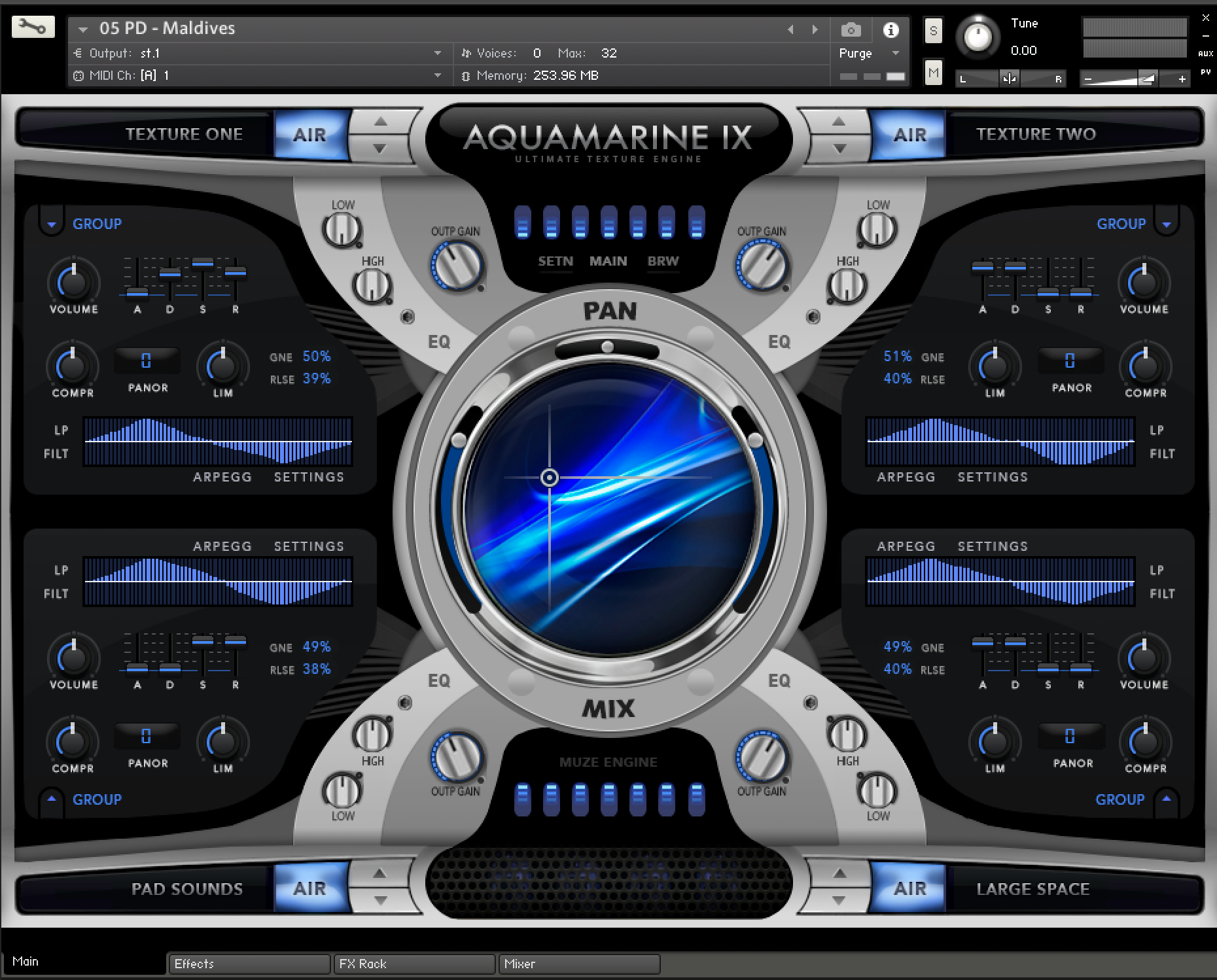
Task: Click the camera snapshot icon
Action: (851, 29)
